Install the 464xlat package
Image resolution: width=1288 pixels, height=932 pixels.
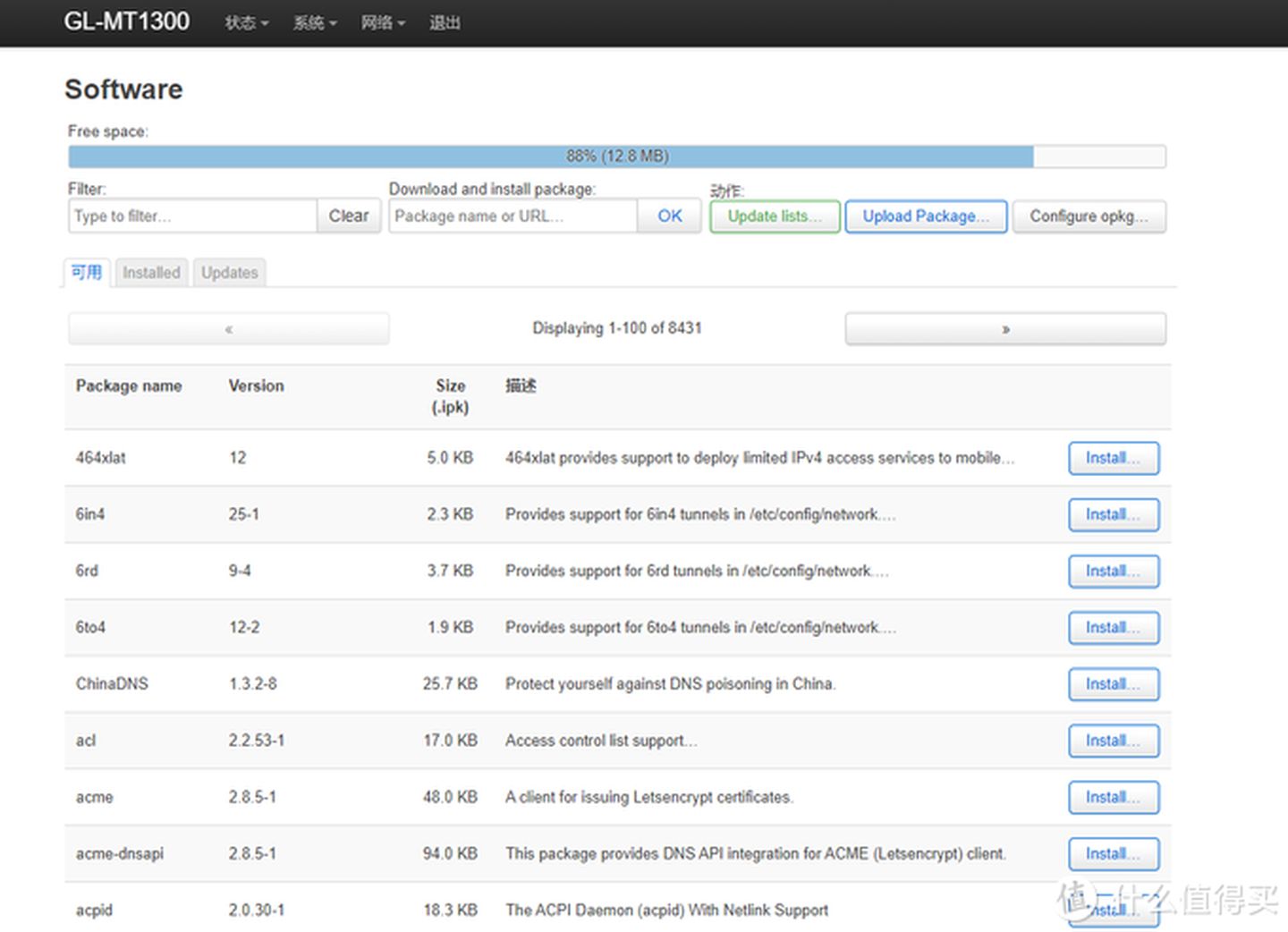pos(1113,458)
